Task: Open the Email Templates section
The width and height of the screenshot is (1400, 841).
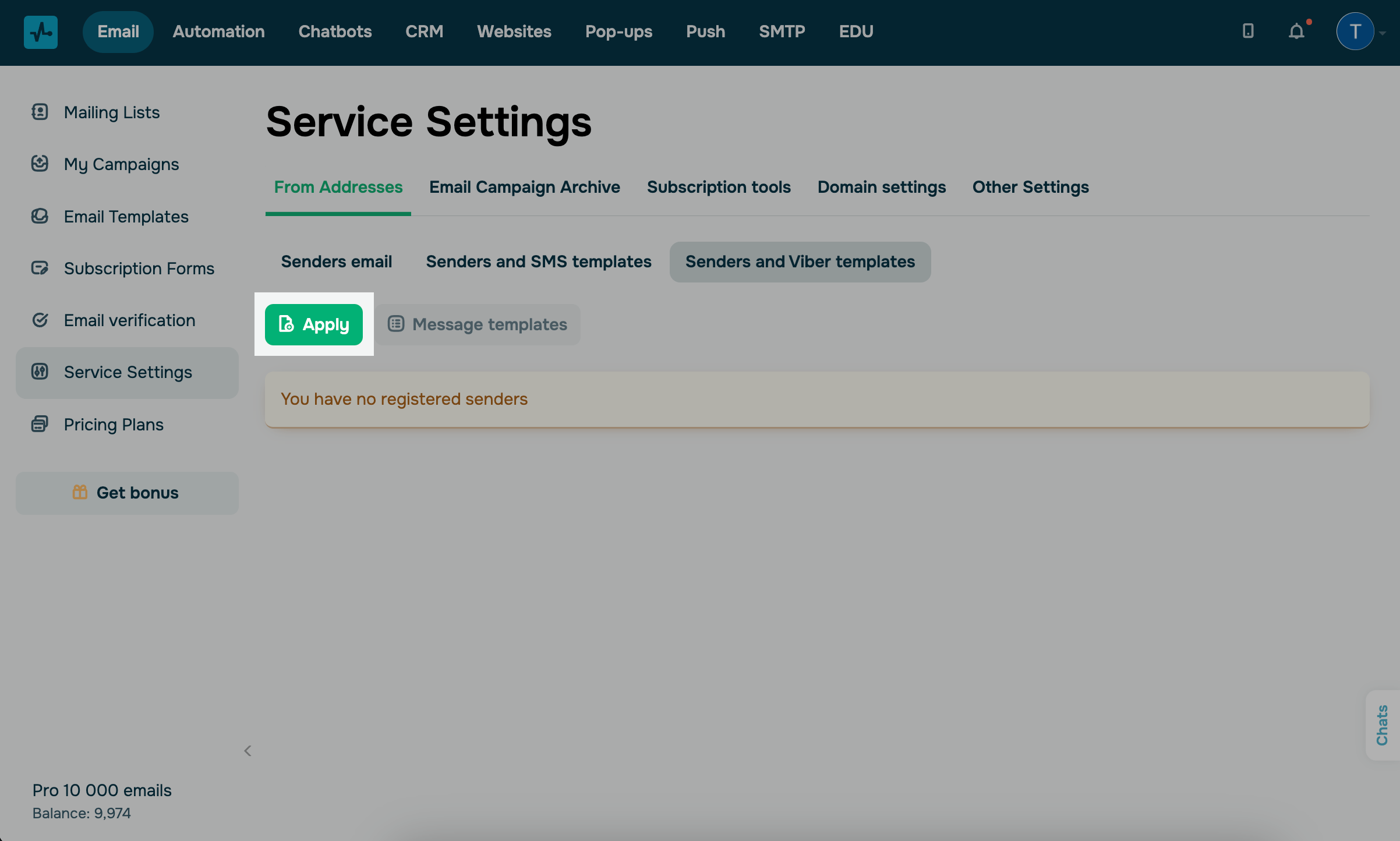Action: pyautogui.click(x=126, y=216)
